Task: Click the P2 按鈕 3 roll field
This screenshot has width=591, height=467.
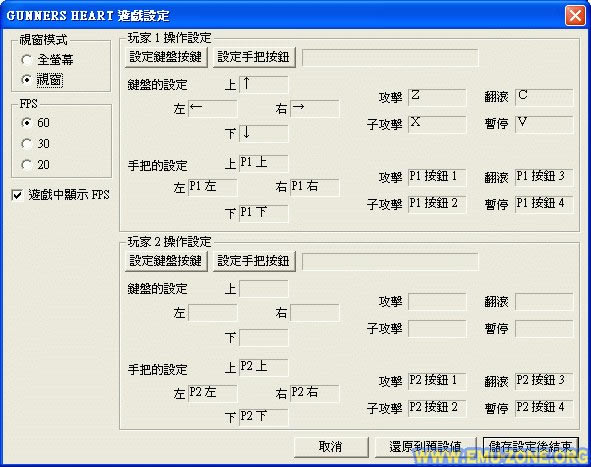Action: 544,381
